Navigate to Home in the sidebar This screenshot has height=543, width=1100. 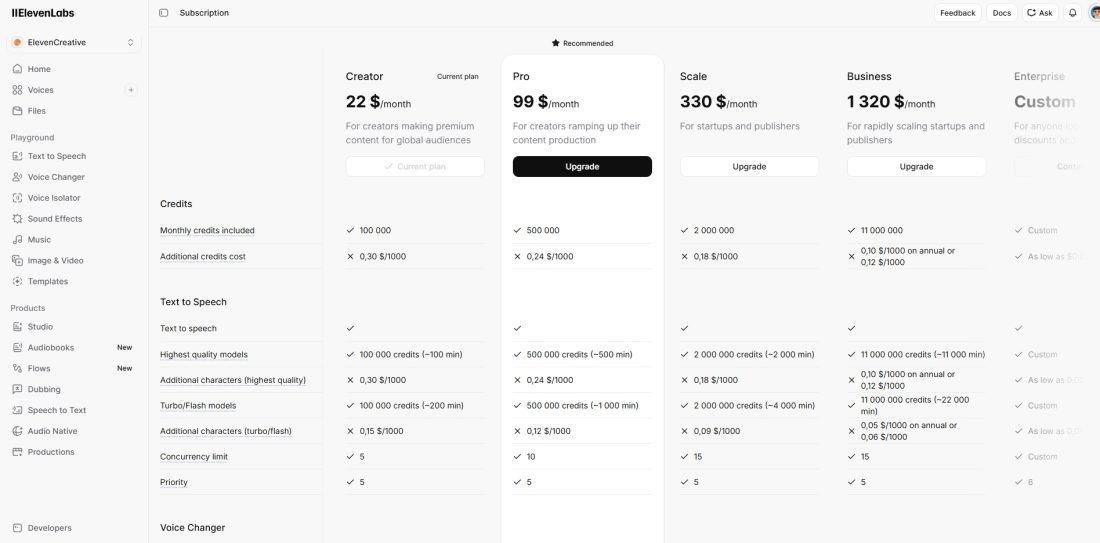[39, 69]
